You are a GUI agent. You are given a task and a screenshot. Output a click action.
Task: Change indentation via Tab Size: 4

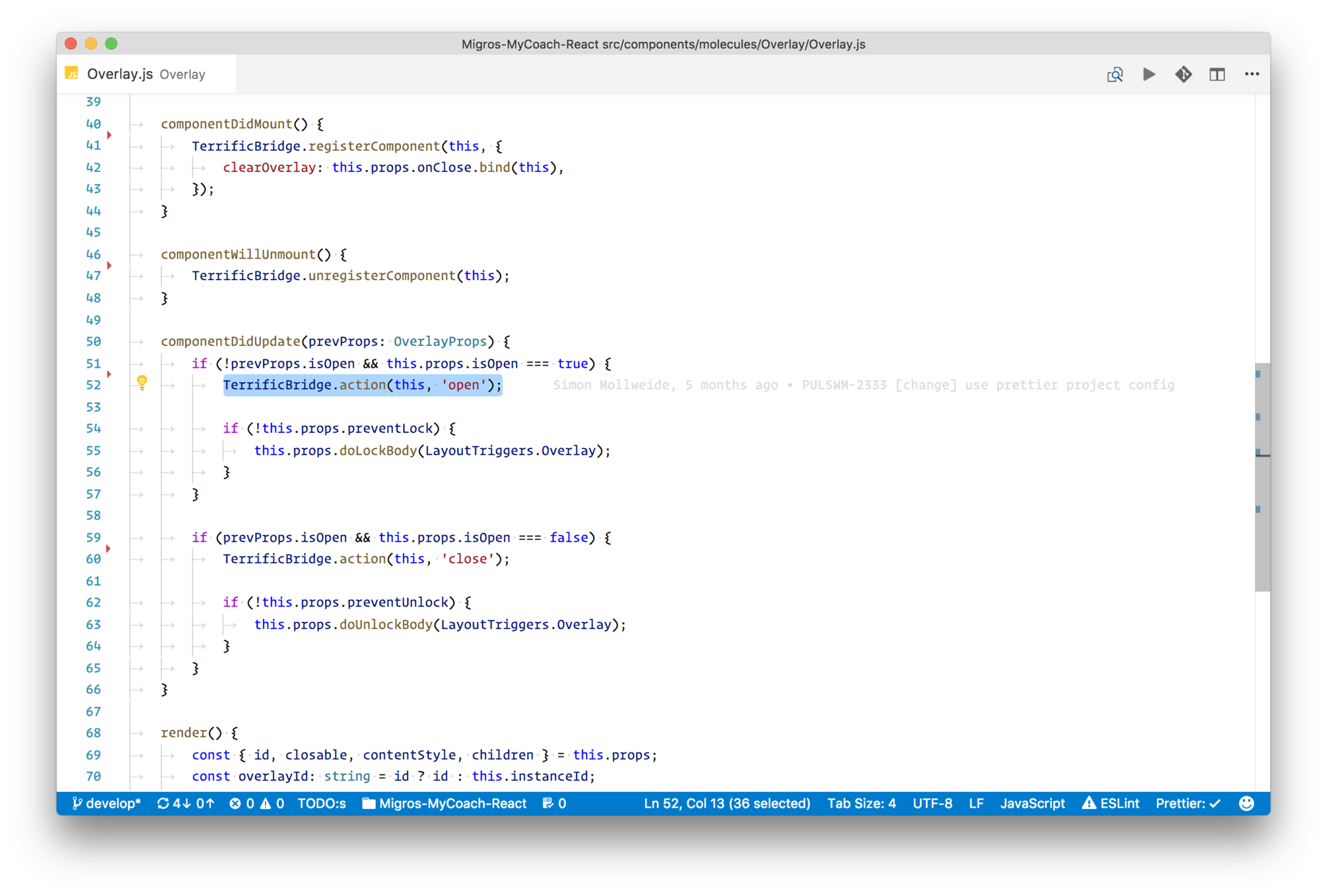point(861,804)
